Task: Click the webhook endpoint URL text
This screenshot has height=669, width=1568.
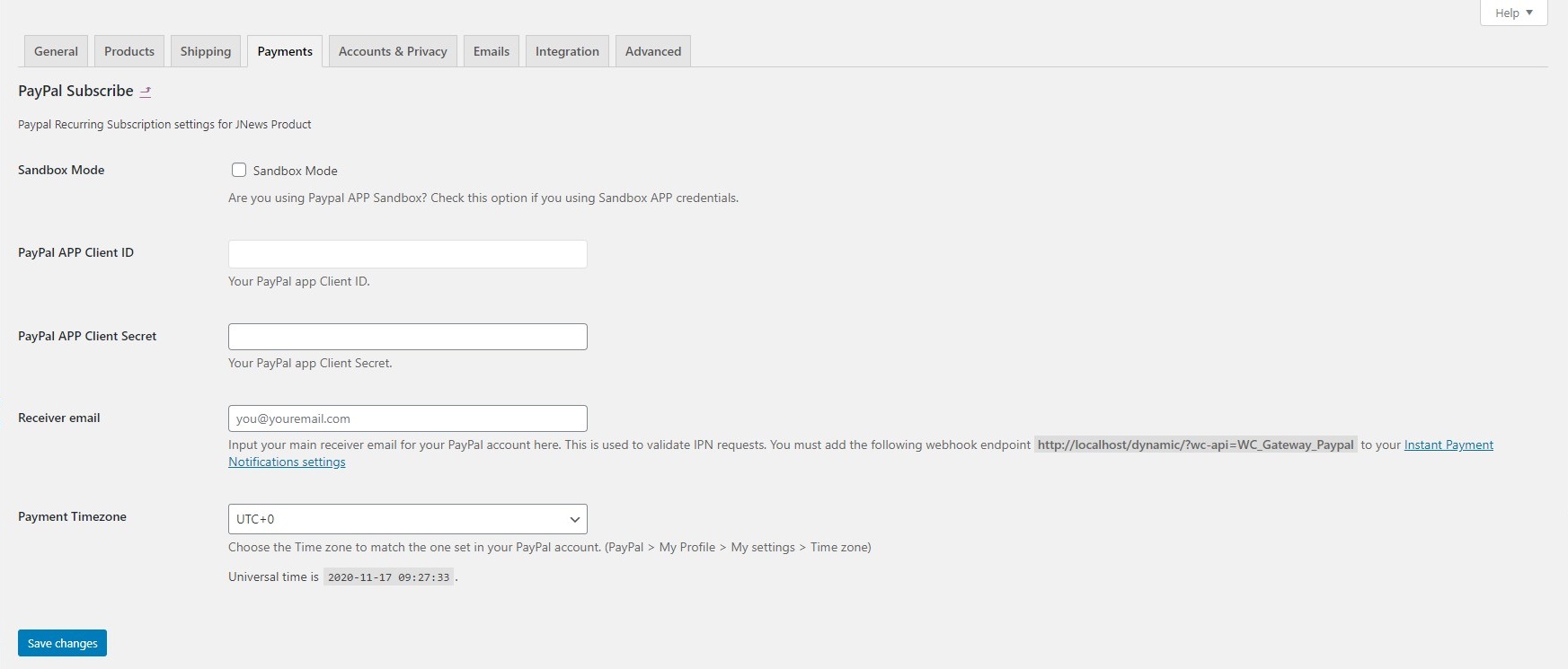Action: coord(1195,445)
